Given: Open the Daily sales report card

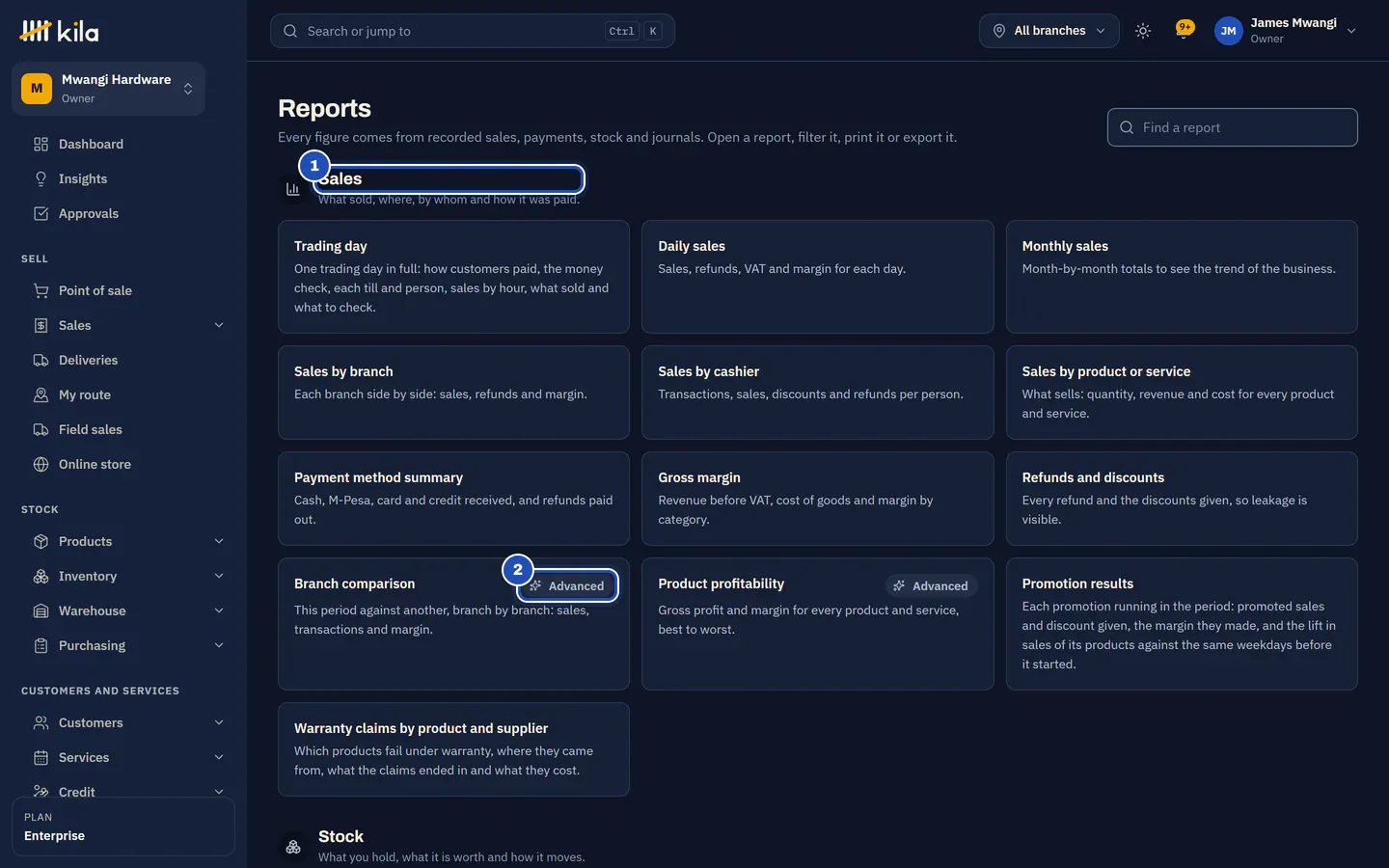Looking at the screenshot, I should pyautogui.click(x=818, y=277).
